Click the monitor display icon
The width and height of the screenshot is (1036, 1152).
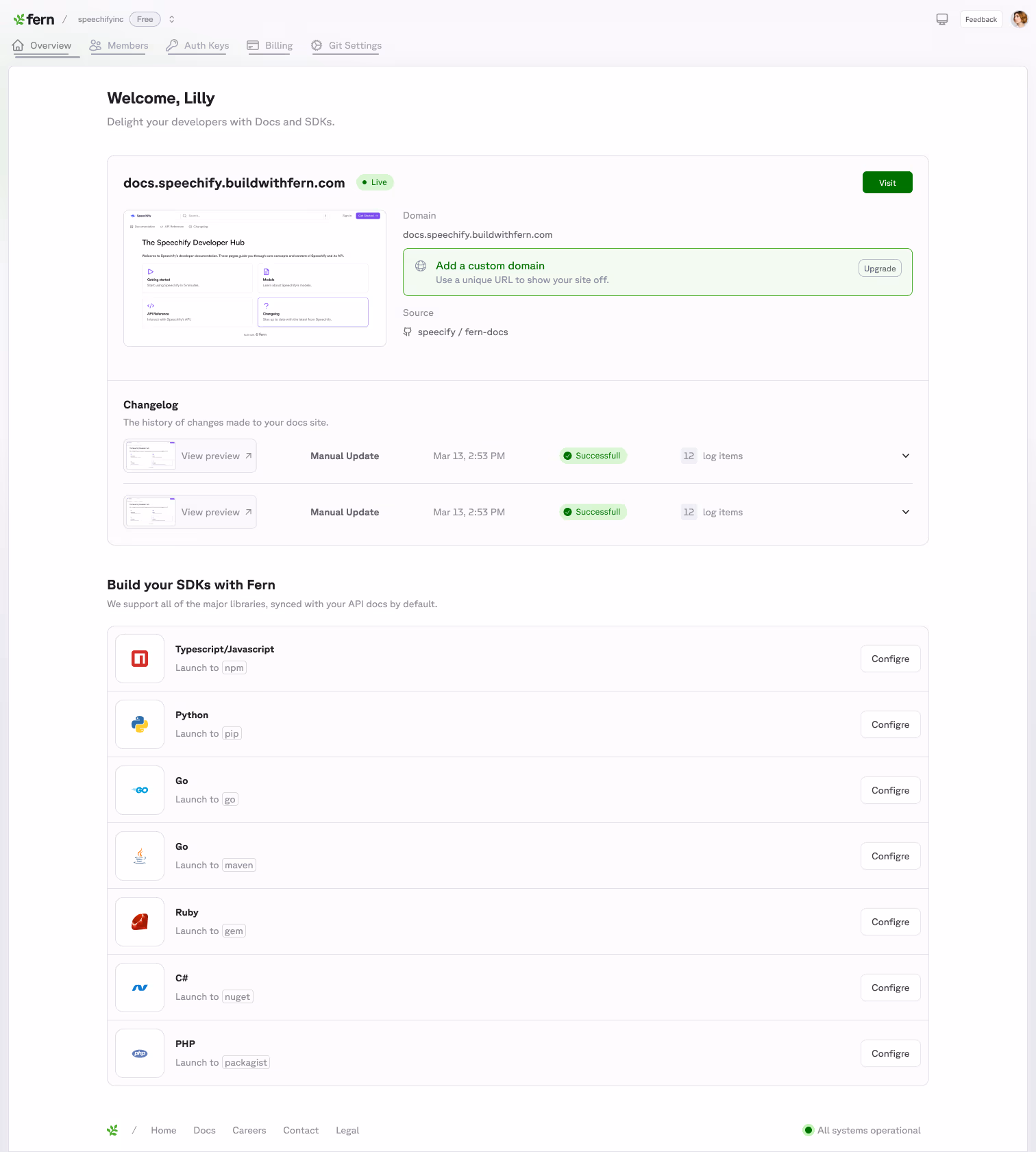point(942,19)
